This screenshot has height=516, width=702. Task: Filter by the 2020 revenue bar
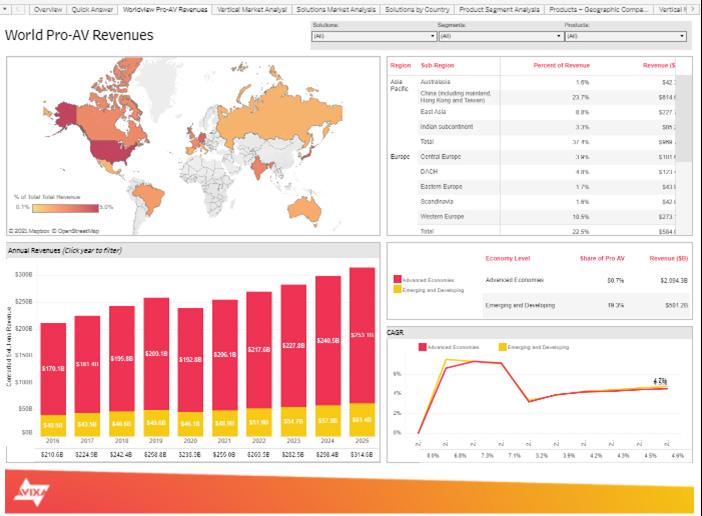(x=190, y=371)
